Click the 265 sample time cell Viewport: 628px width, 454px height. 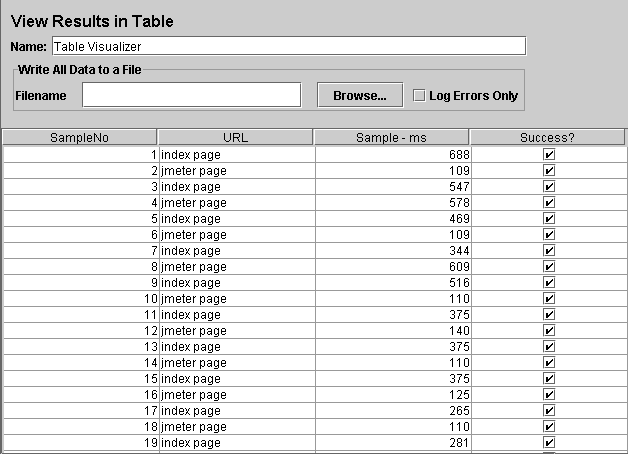click(393, 411)
